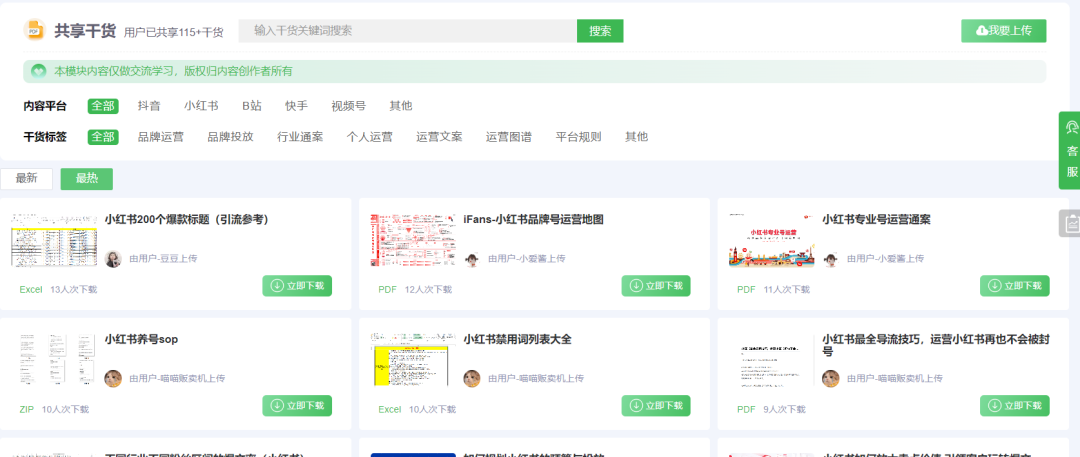The width and height of the screenshot is (1080, 457).
Task: Switch to 最热 sort tab
Action: [x=87, y=179]
